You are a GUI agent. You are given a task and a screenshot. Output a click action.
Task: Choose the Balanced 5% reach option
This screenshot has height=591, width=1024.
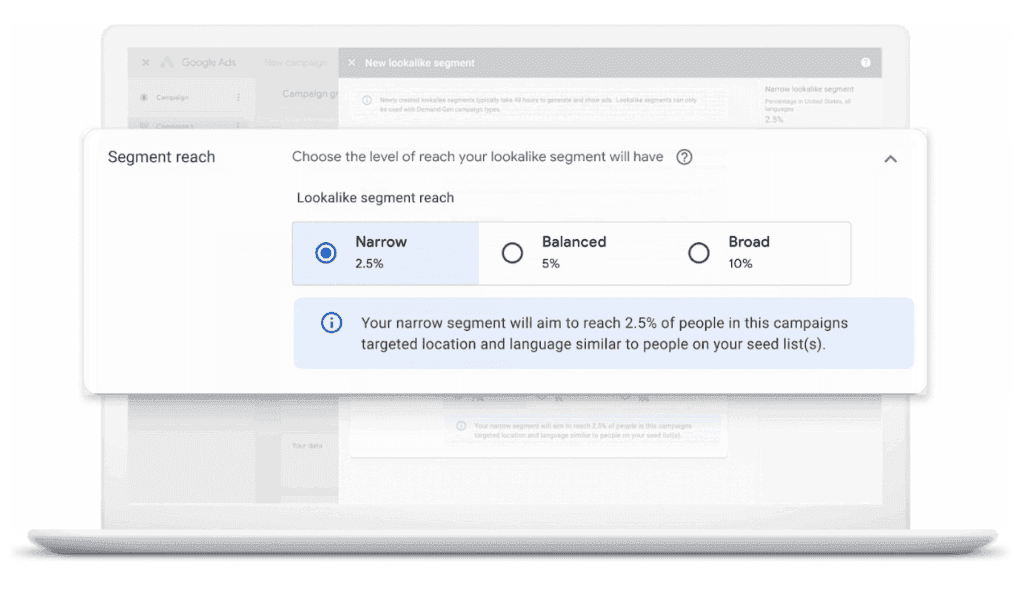(x=512, y=253)
